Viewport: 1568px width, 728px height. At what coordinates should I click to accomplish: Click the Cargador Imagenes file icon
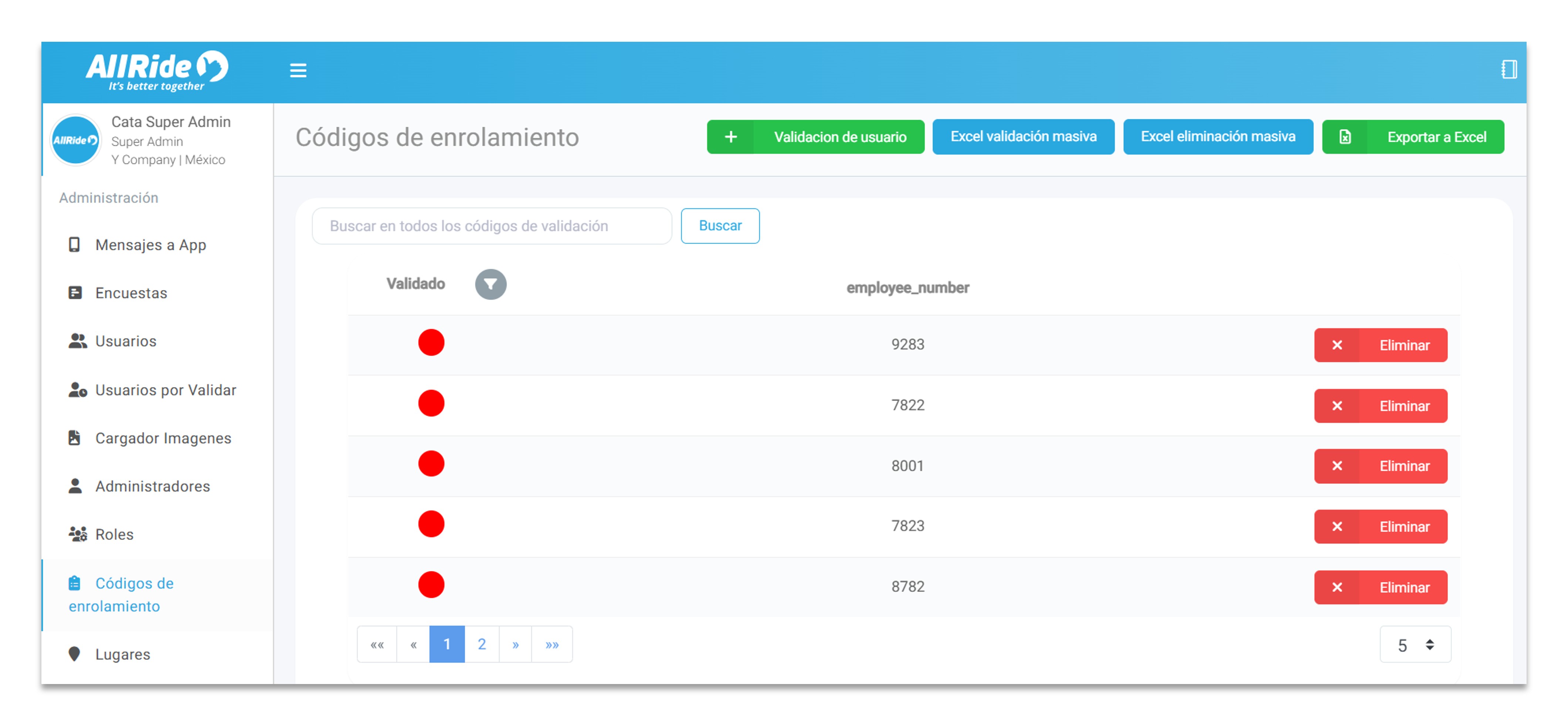pos(74,438)
